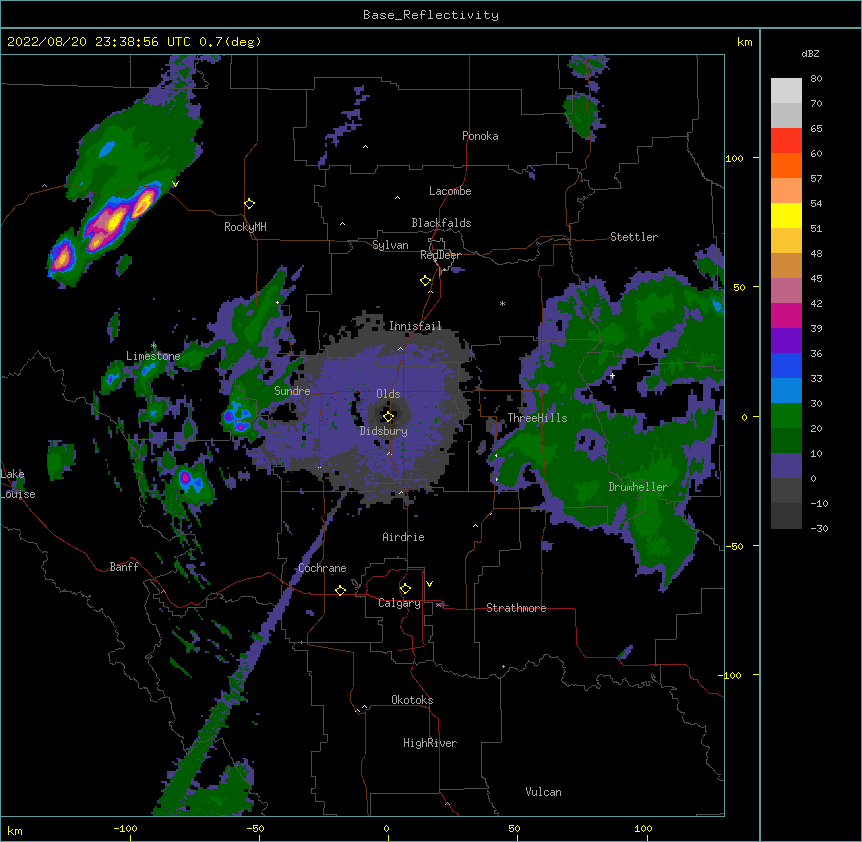Screen dimensions: 862x842
Task: Click the Ponoka town label
Action: [x=480, y=136]
